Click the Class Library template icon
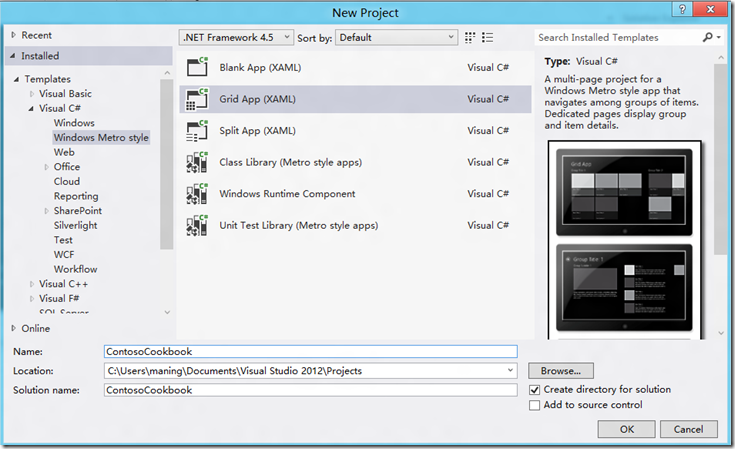735x449 pixels. tap(197, 162)
